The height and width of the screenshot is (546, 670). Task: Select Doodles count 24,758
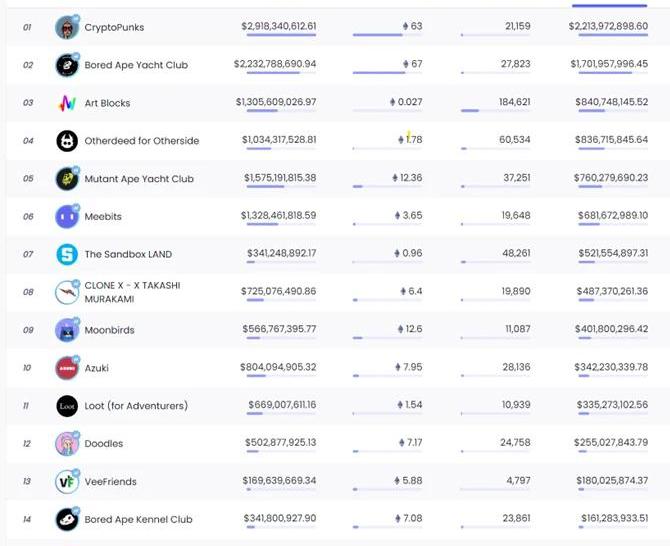[515, 443]
